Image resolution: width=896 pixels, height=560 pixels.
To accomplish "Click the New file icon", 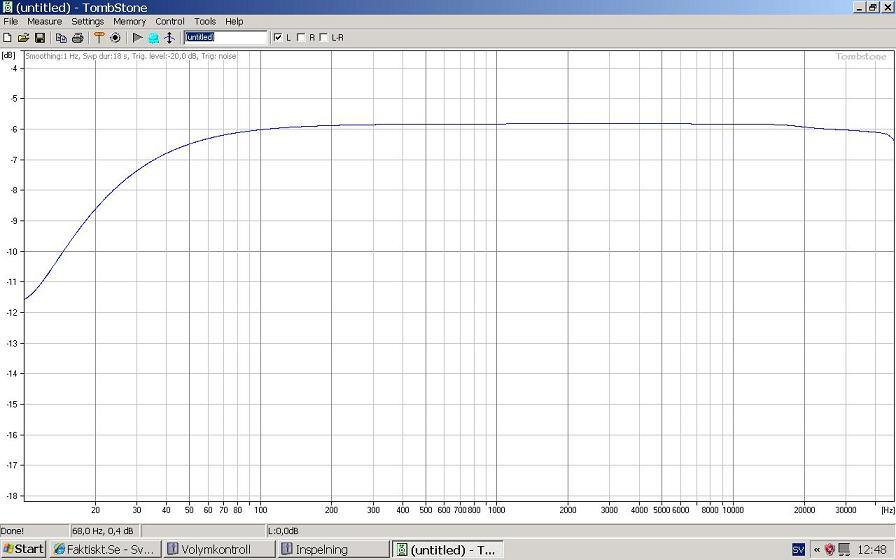I will click(x=8, y=38).
